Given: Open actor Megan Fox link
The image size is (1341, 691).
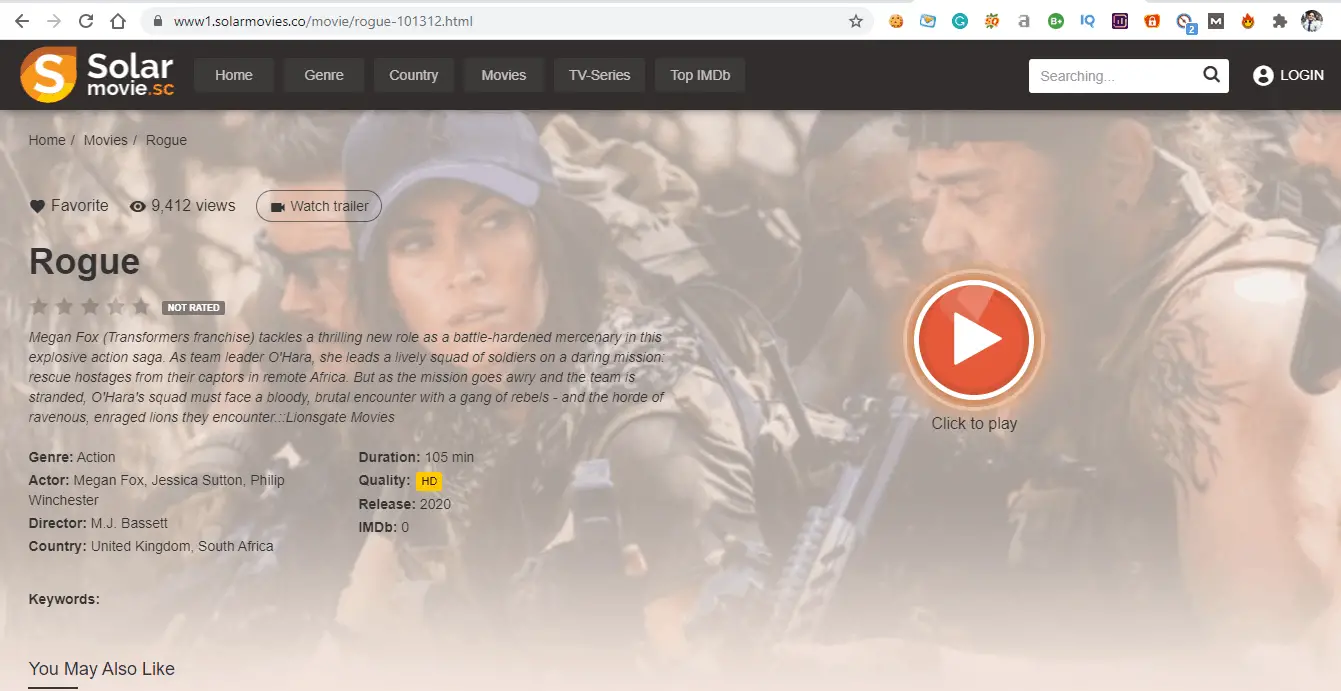Looking at the screenshot, I should point(110,480).
